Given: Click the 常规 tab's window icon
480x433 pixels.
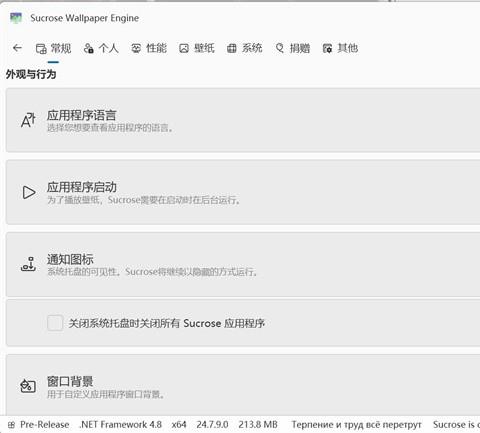Looking at the screenshot, I should [41, 49].
